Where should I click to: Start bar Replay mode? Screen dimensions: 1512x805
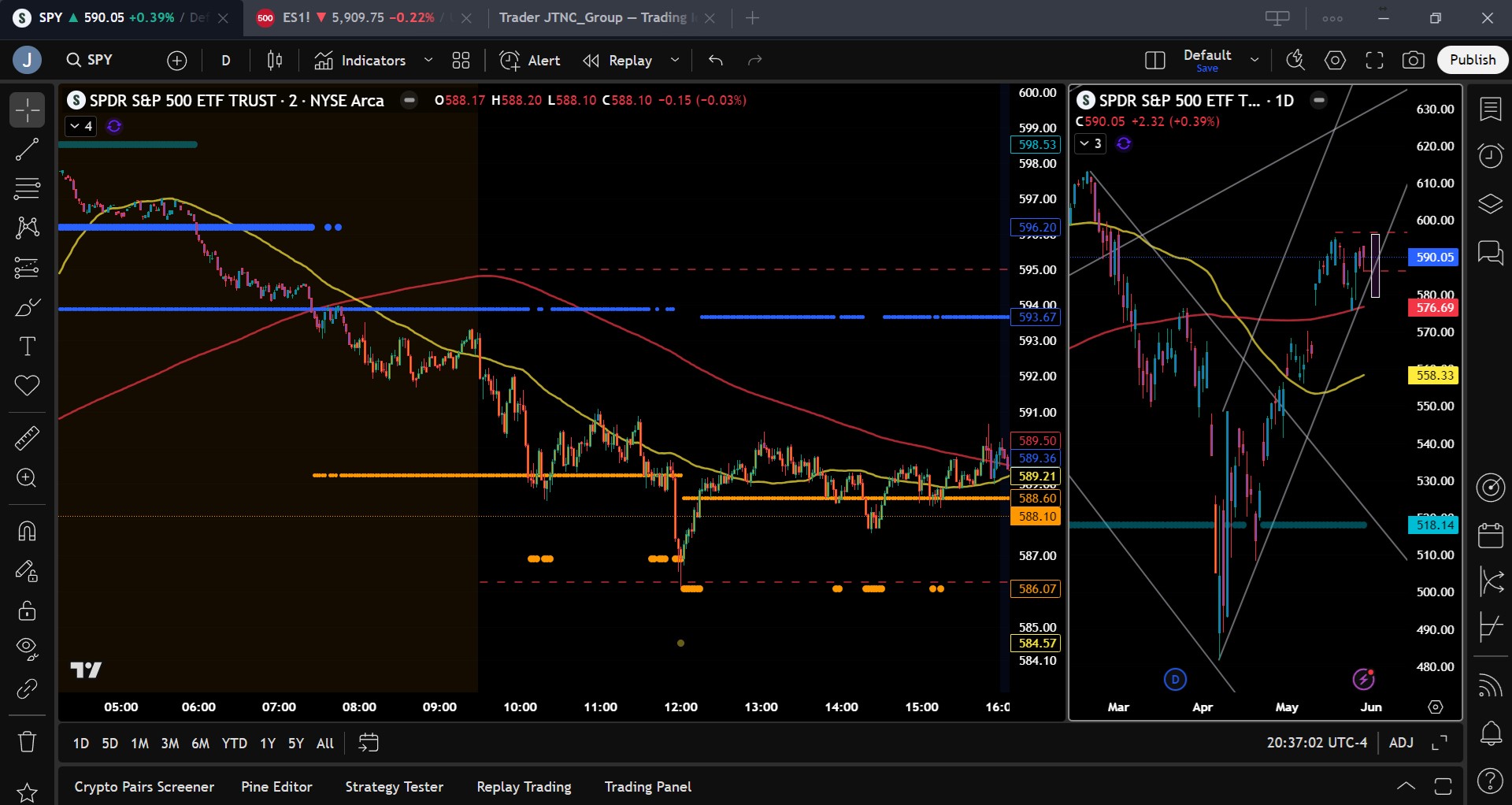pos(617,61)
